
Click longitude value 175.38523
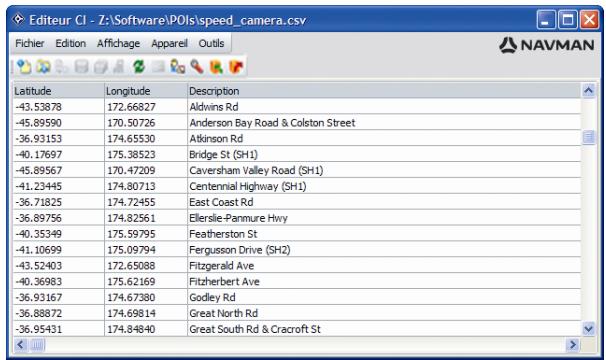coord(131,154)
